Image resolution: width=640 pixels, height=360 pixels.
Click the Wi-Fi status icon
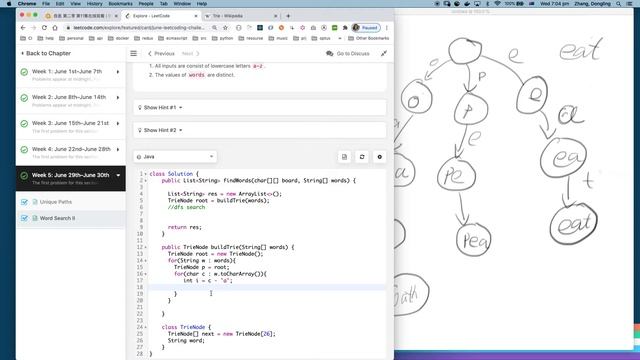point(497,4)
